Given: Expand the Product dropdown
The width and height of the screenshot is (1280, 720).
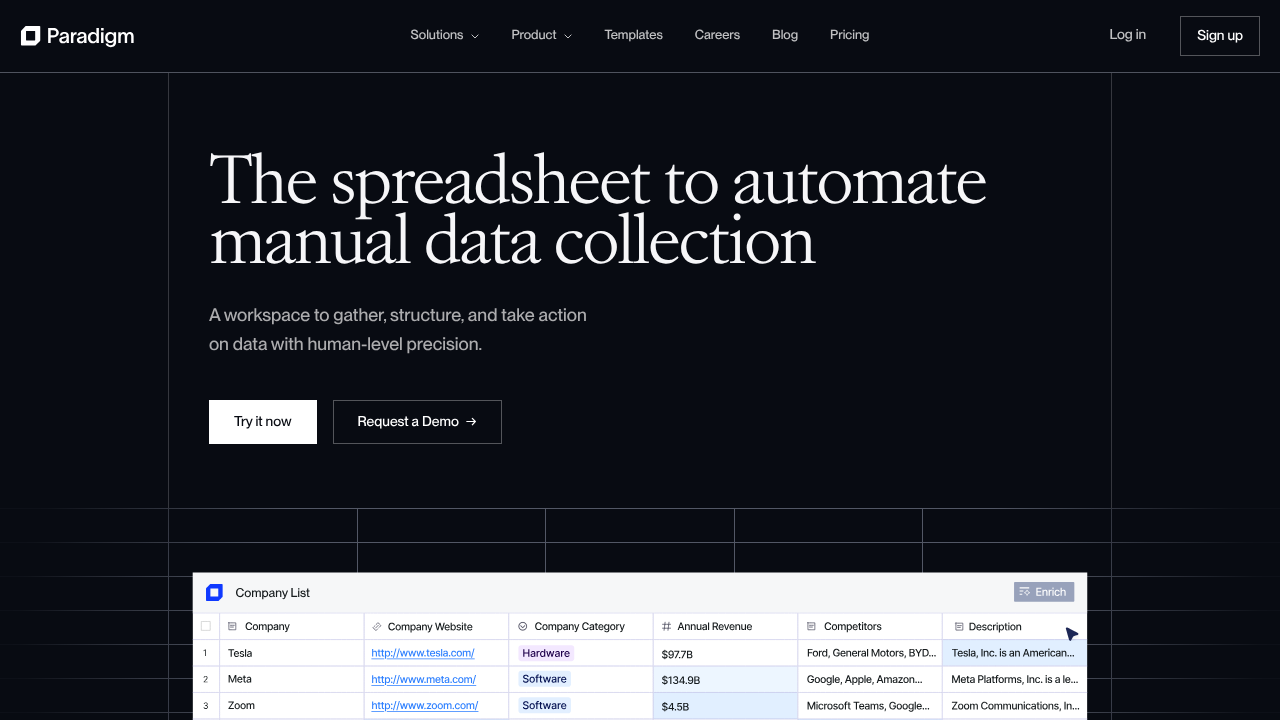Looking at the screenshot, I should [541, 35].
